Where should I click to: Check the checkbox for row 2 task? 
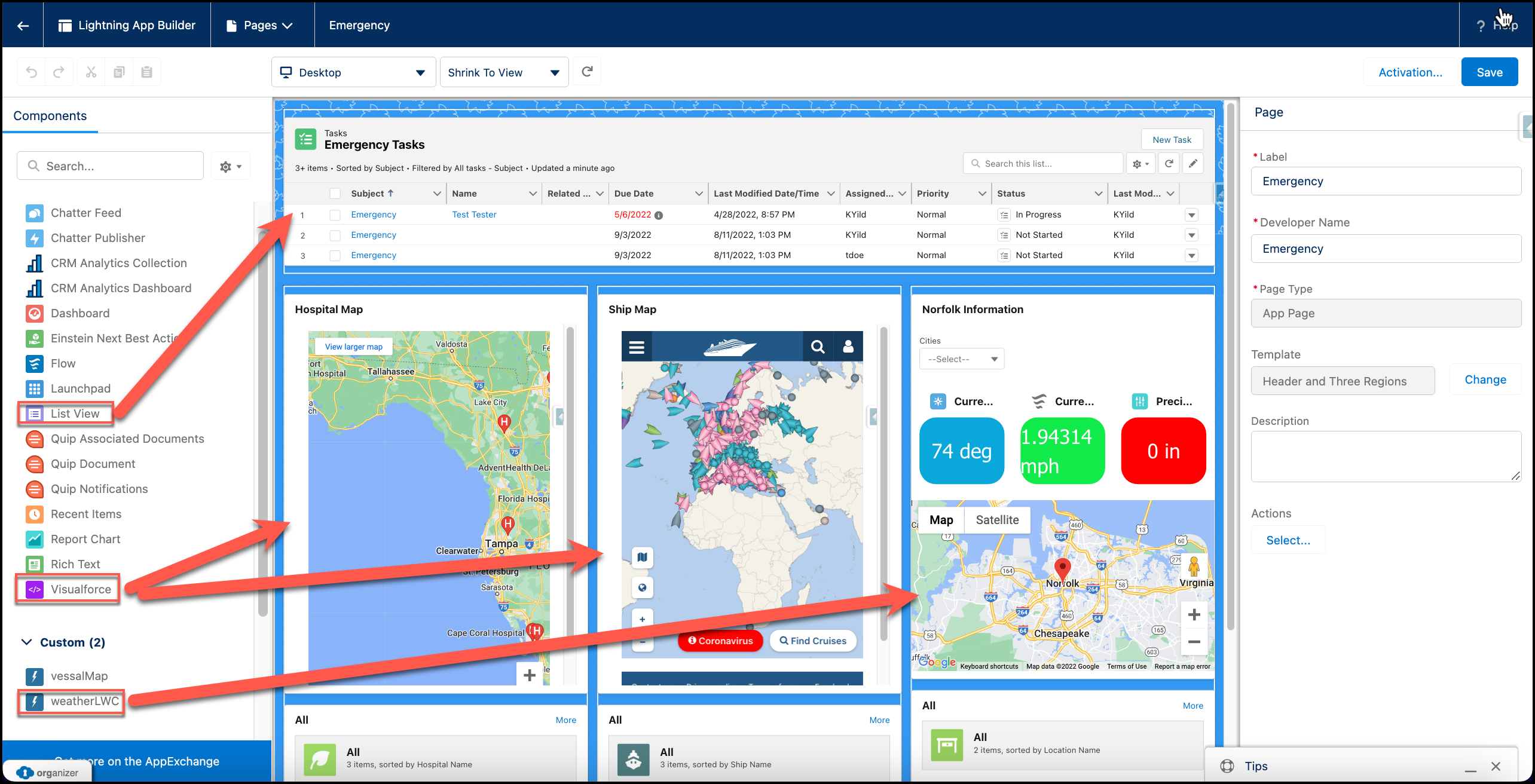point(335,235)
